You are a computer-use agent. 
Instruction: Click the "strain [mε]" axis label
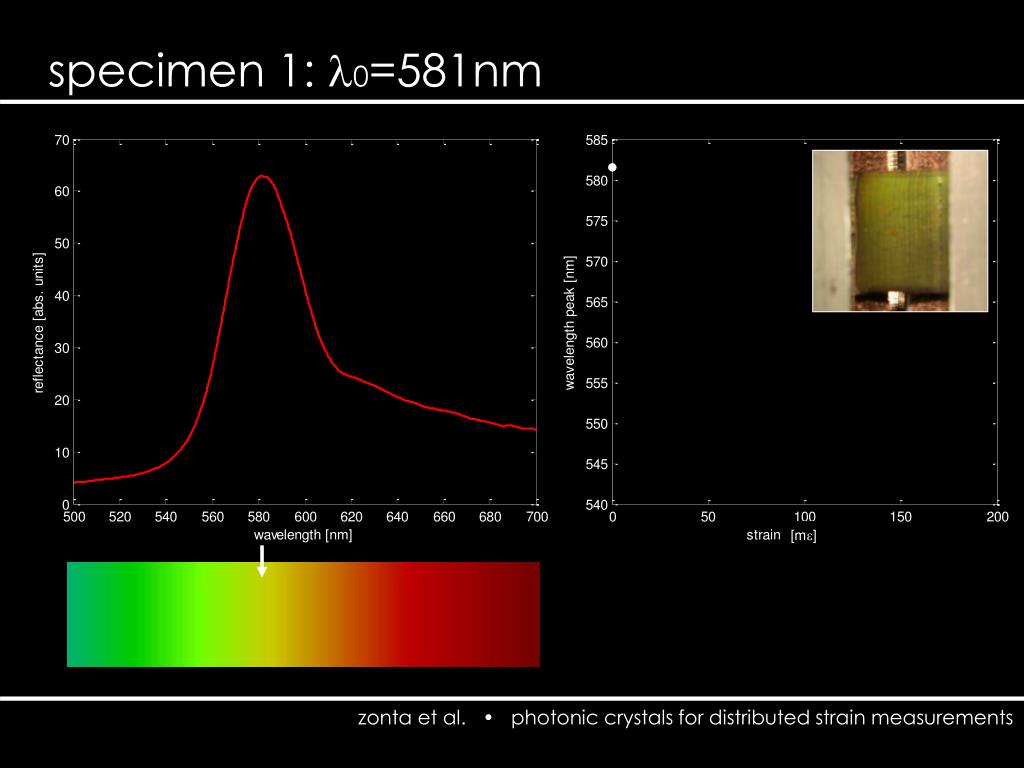coord(782,536)
